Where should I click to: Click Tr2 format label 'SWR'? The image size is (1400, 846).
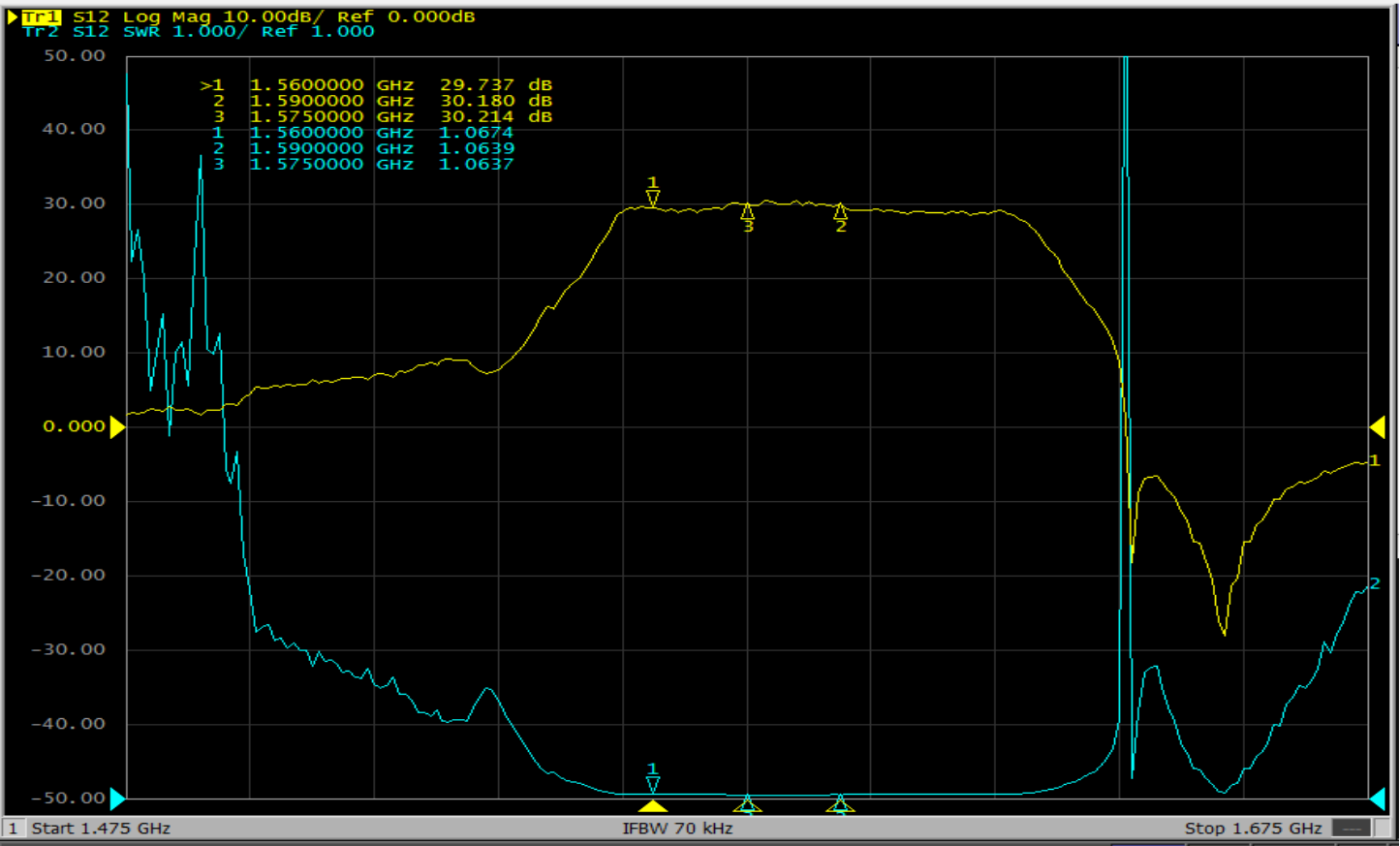coord(140,32)
